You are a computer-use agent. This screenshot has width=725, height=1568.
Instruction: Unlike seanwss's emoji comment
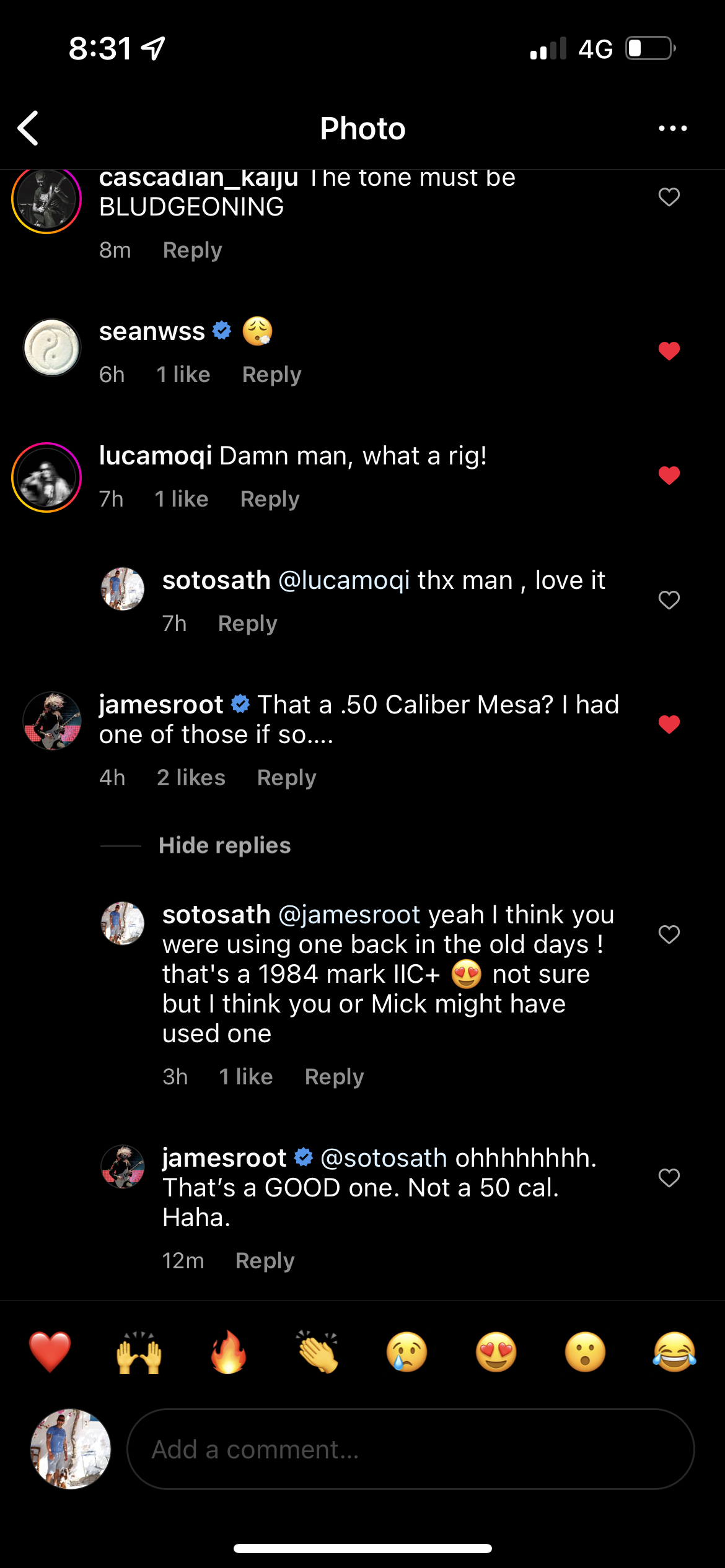[x=669, y=351]
